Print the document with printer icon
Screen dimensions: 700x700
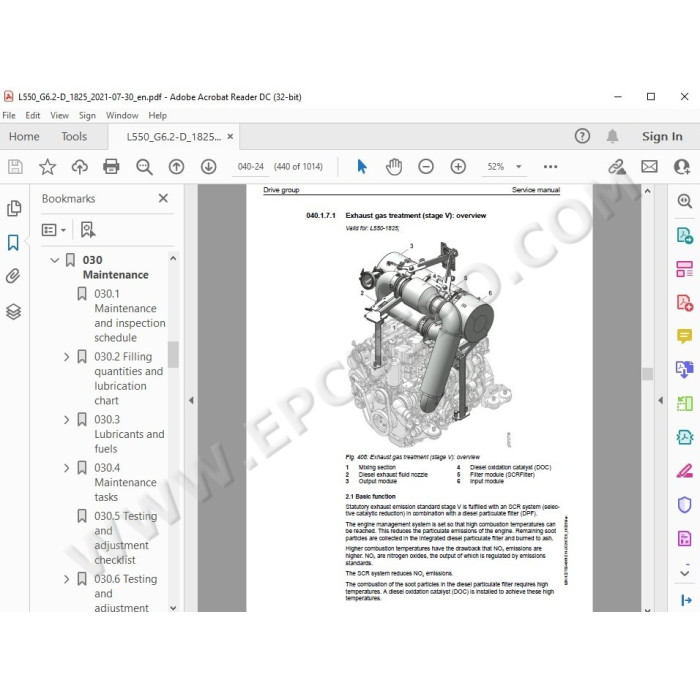pos(111,167)
